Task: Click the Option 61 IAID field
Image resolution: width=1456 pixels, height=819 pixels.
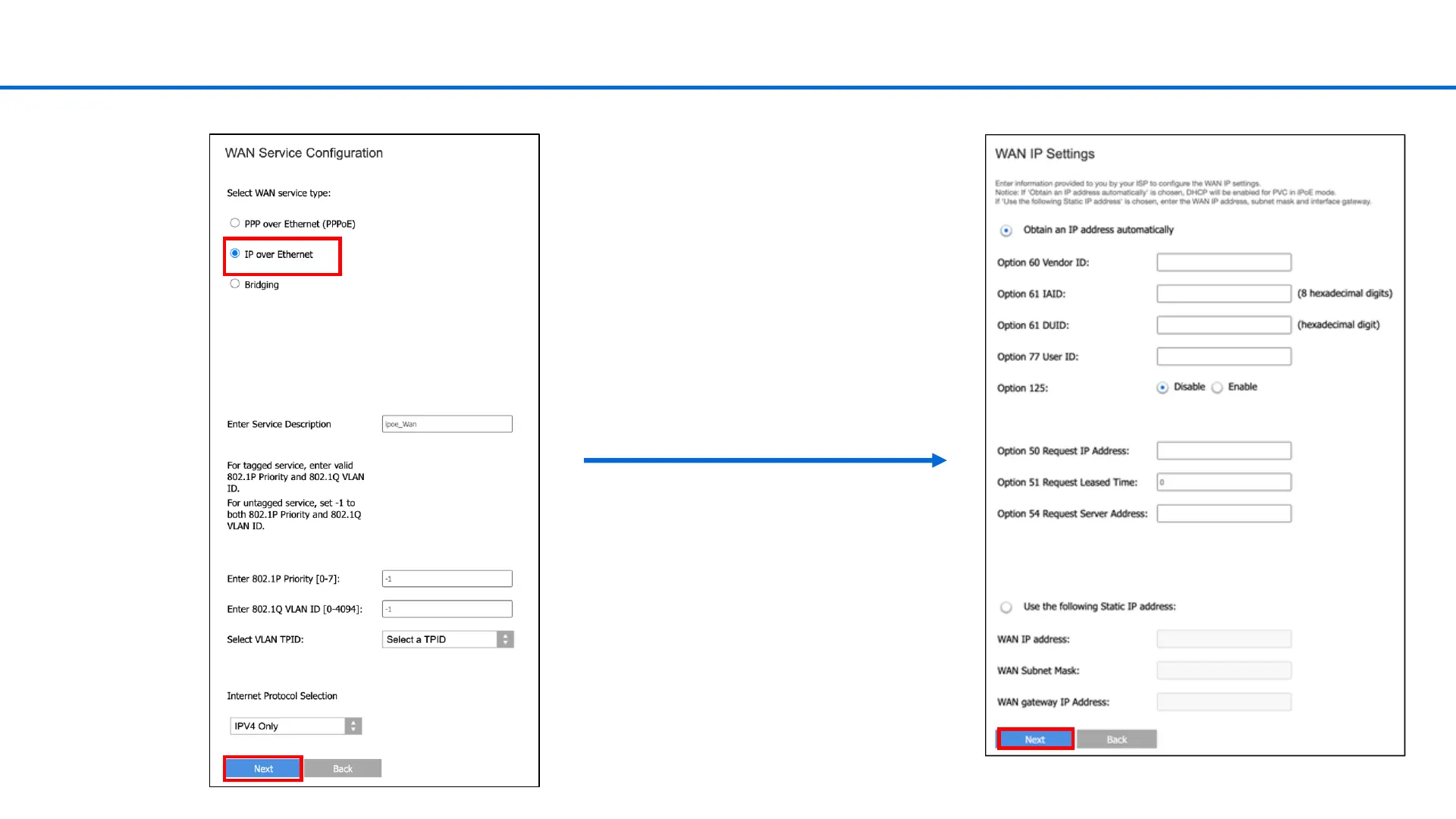Action: click(1223, 293)
